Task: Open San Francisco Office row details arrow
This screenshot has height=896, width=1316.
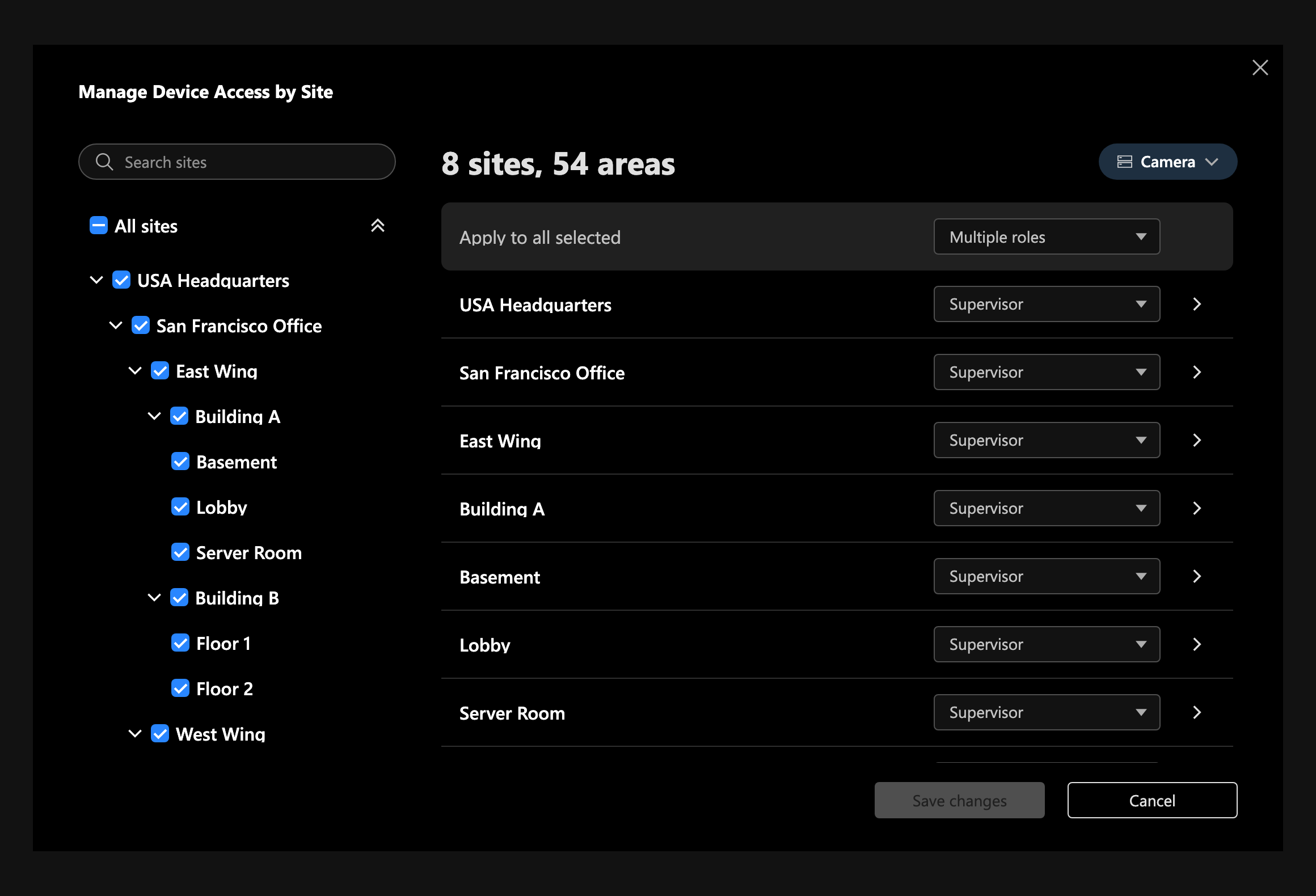Action: coord(1197,373)
